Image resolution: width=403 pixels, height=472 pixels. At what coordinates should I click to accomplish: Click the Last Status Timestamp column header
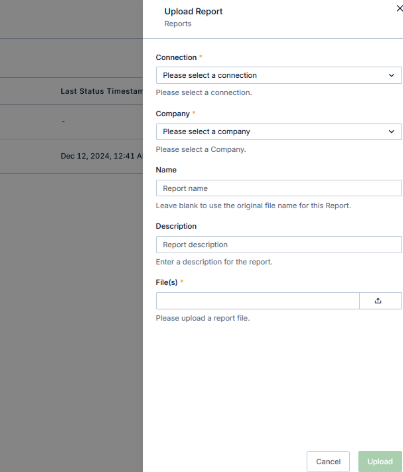tap(102, 91)
